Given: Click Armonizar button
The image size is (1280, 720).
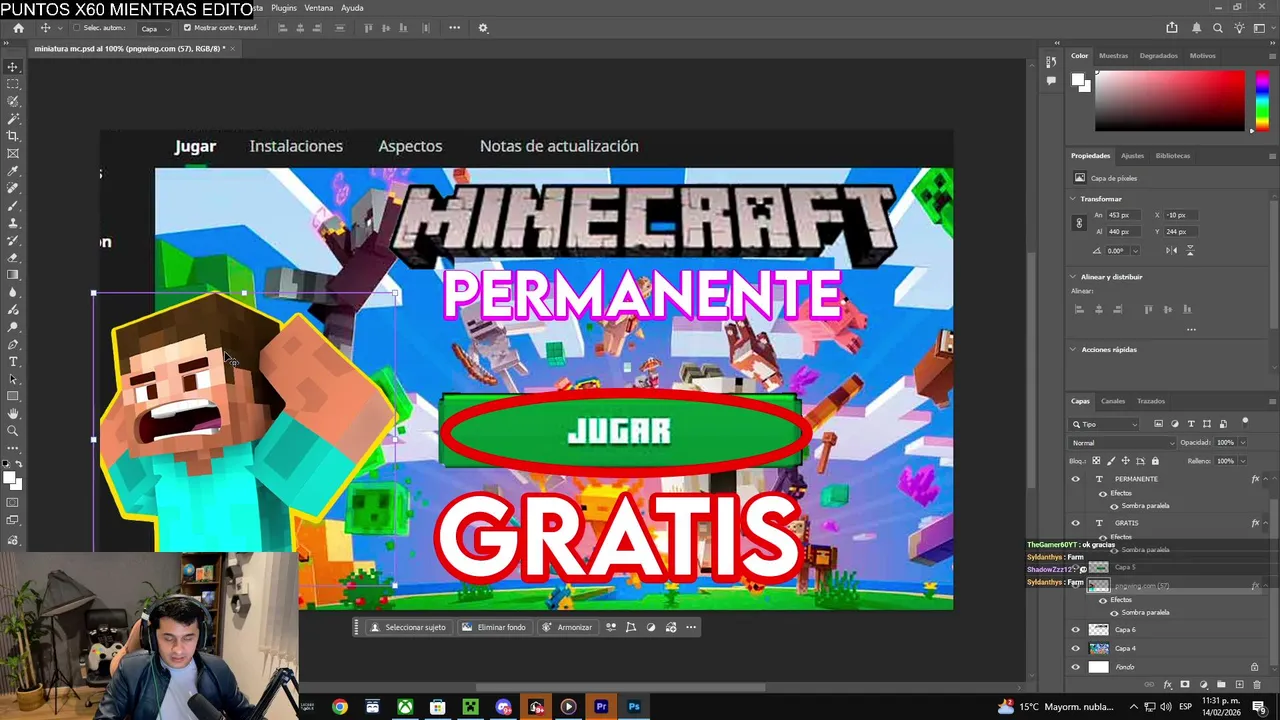Looking at the screenshot, I should click(x=567, y=627).
